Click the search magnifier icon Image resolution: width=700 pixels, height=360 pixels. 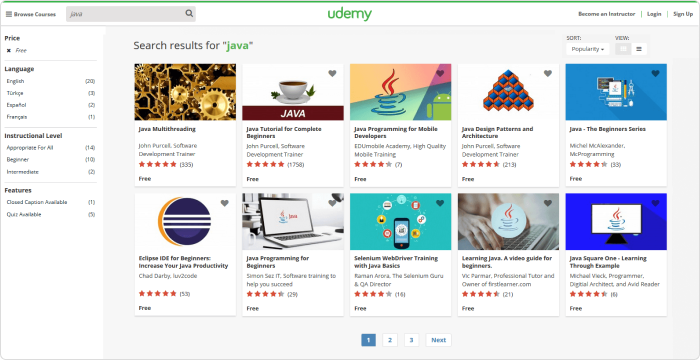(189, 14)
